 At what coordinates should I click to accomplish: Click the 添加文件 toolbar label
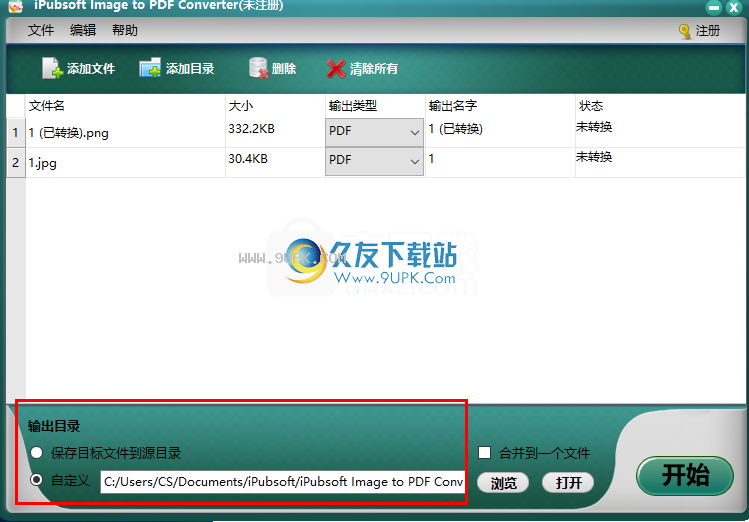point(91,69)
